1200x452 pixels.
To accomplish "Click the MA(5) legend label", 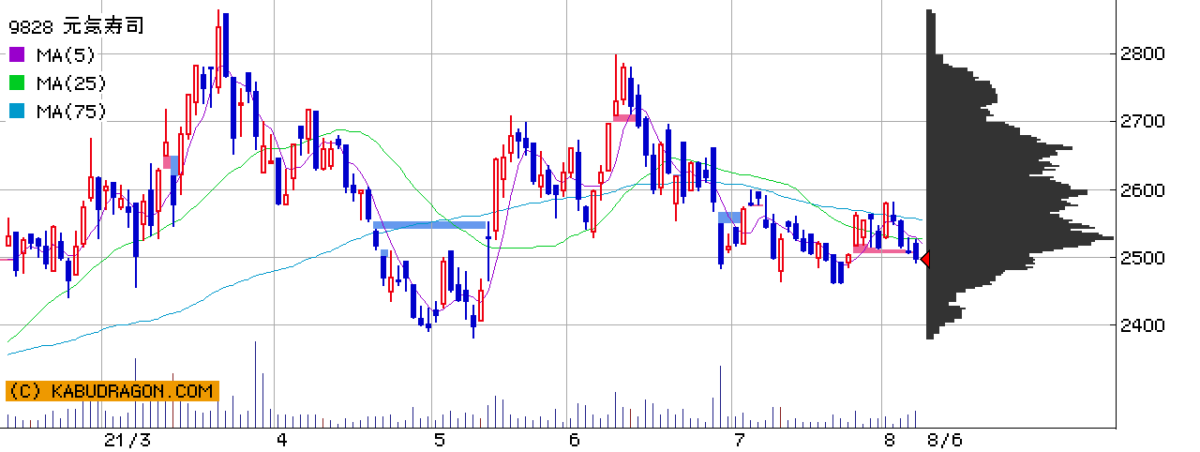I will (64, 54).
